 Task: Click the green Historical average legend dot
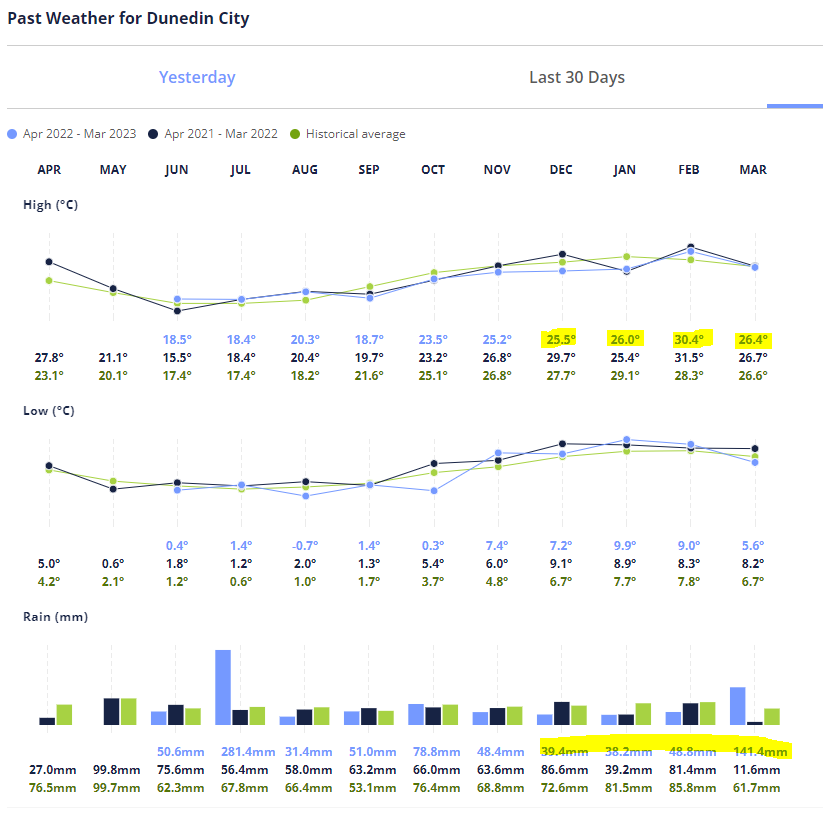coord(295,134)
